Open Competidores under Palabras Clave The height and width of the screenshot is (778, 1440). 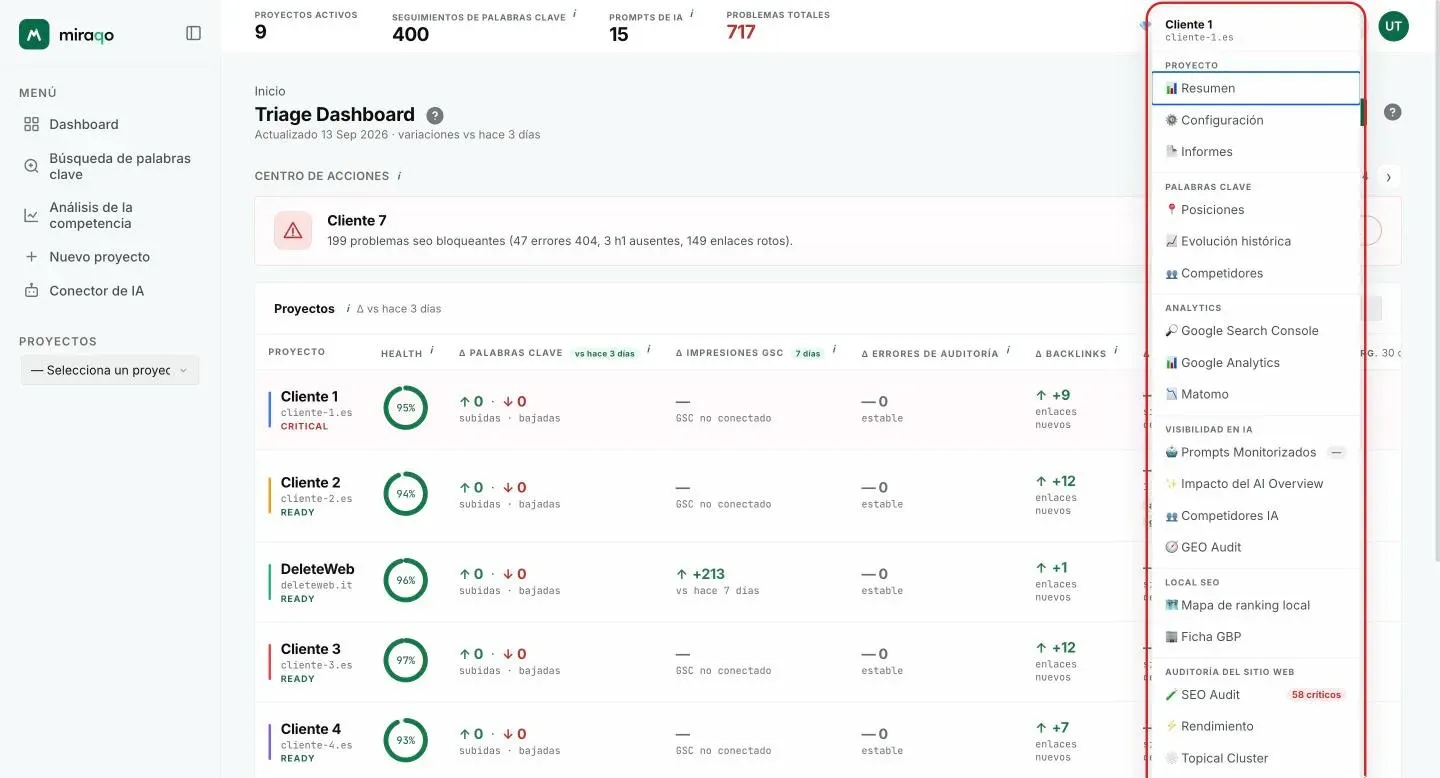click(x=1256, y=273)
